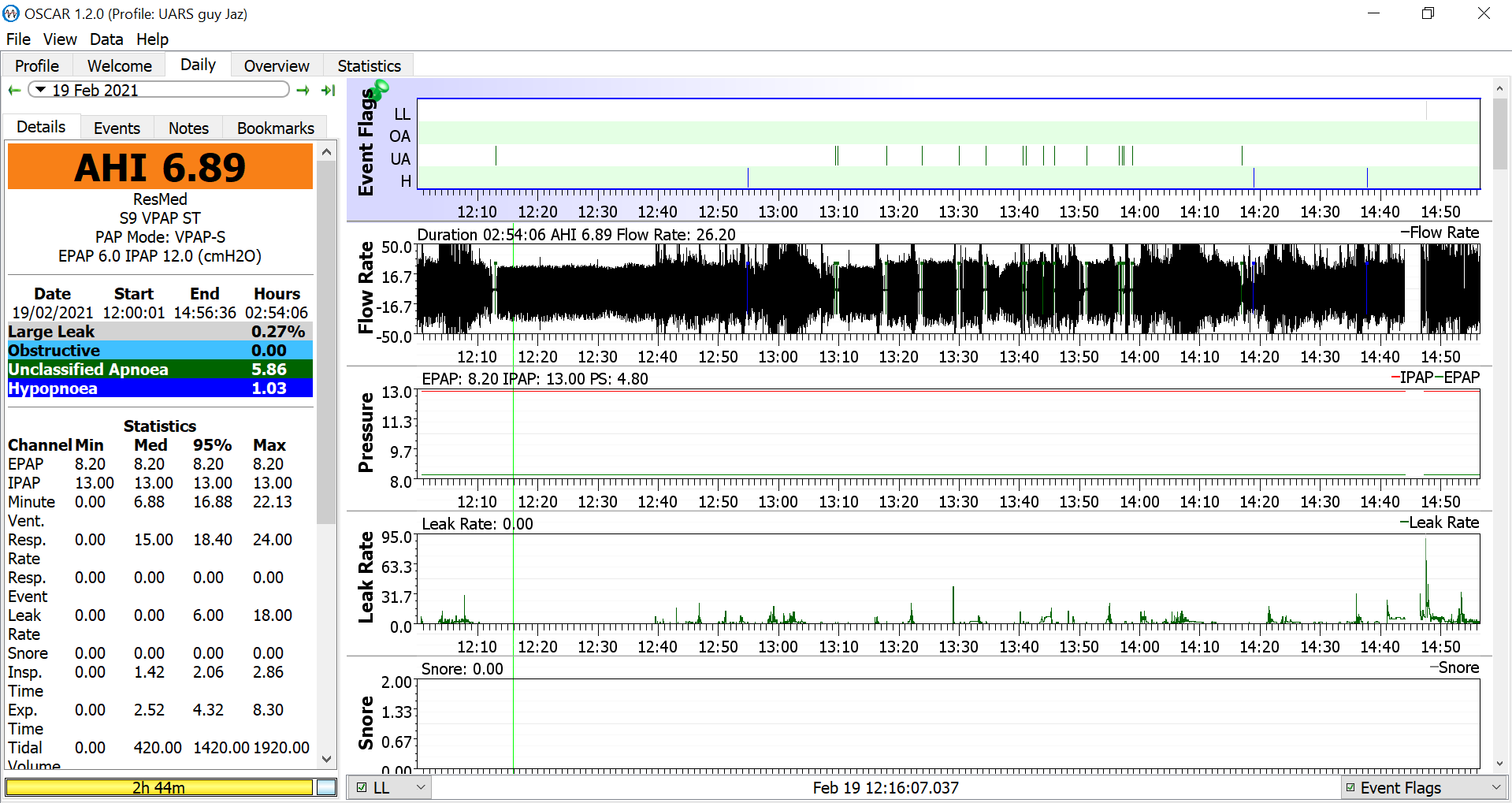
Task: Click the Snore legend label
Action: click(x=1454, y=667)
